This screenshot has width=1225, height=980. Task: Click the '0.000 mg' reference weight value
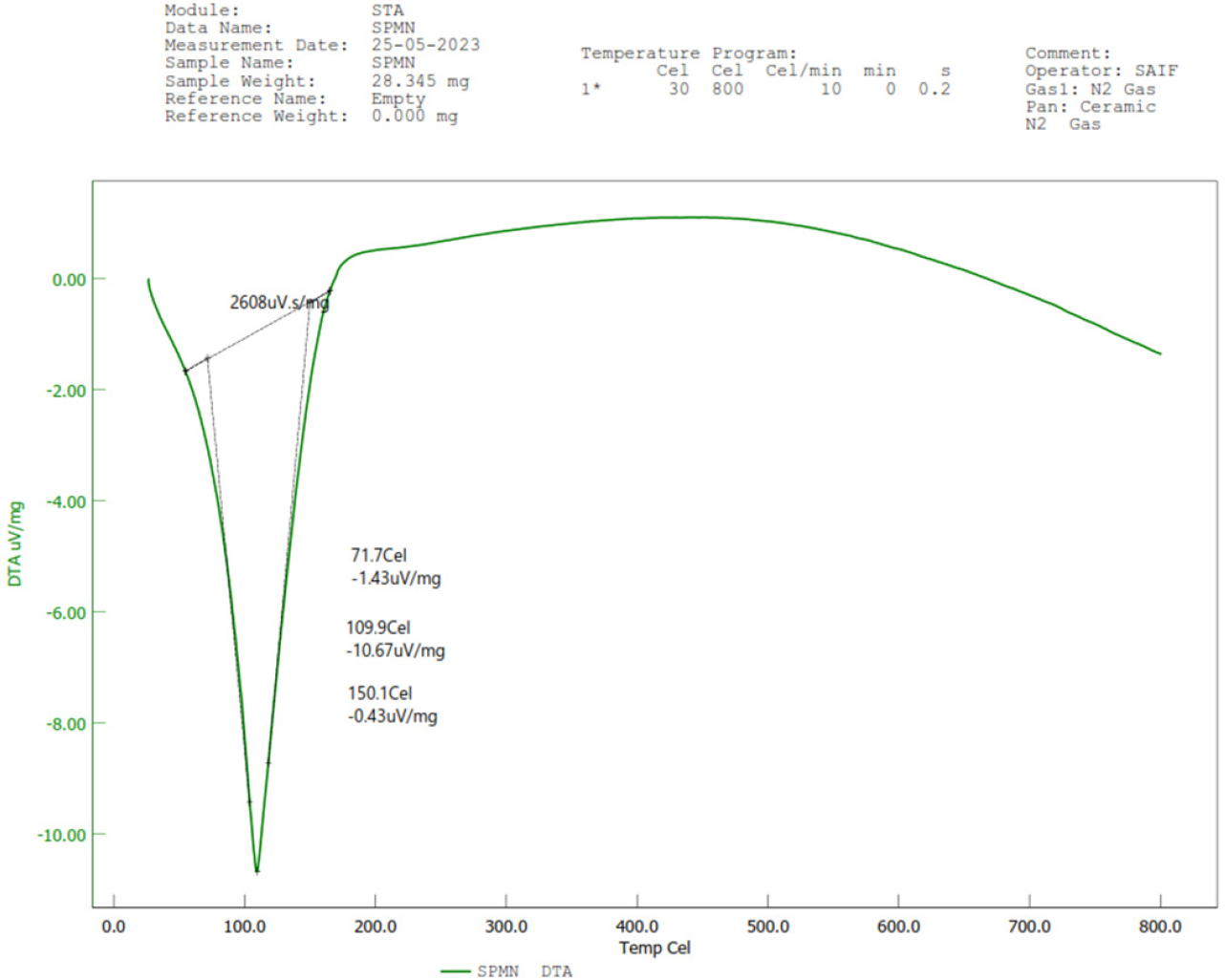(415, 117)
